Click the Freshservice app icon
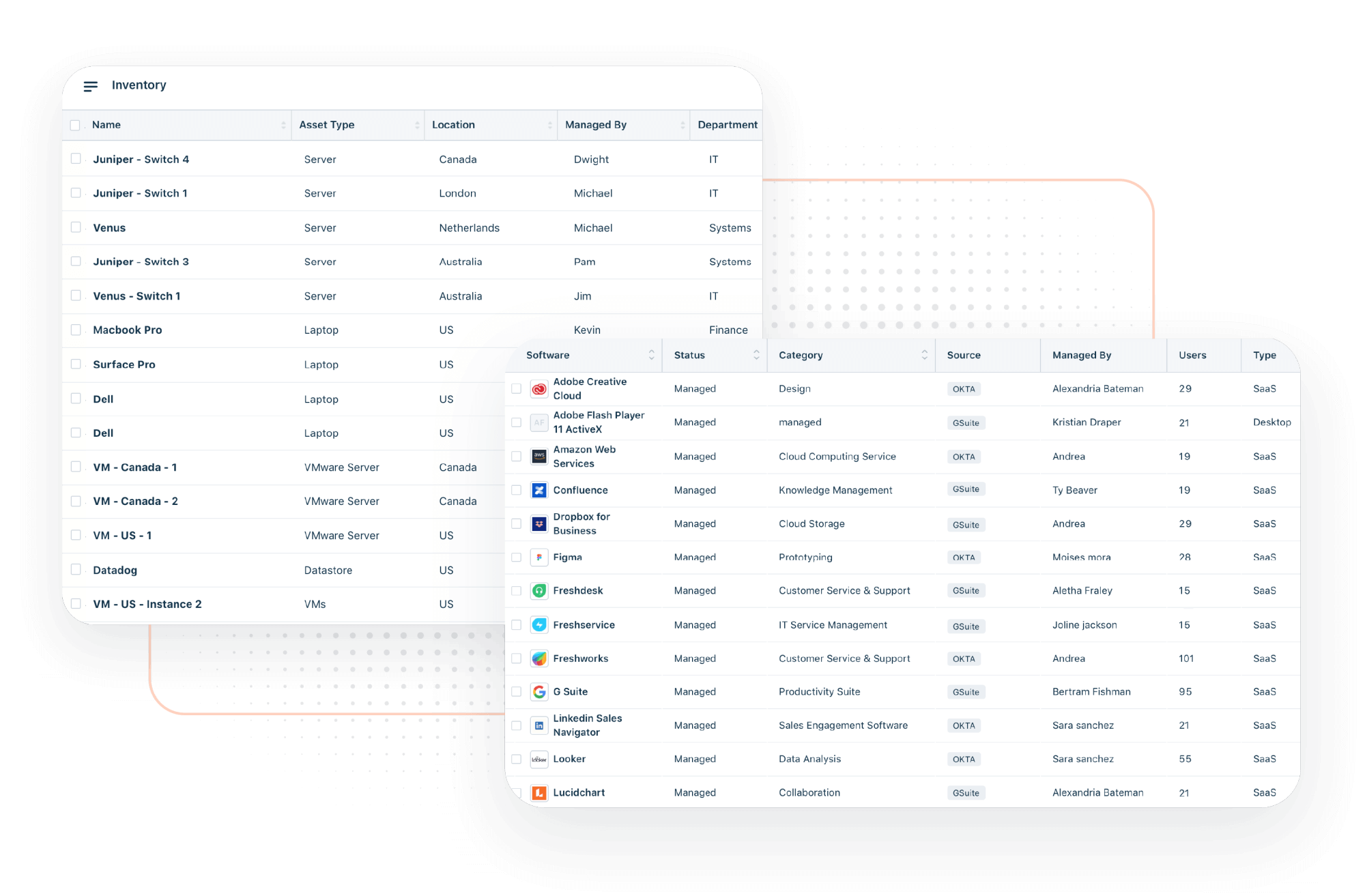1365x896 pixels. [x=539, y=625]
